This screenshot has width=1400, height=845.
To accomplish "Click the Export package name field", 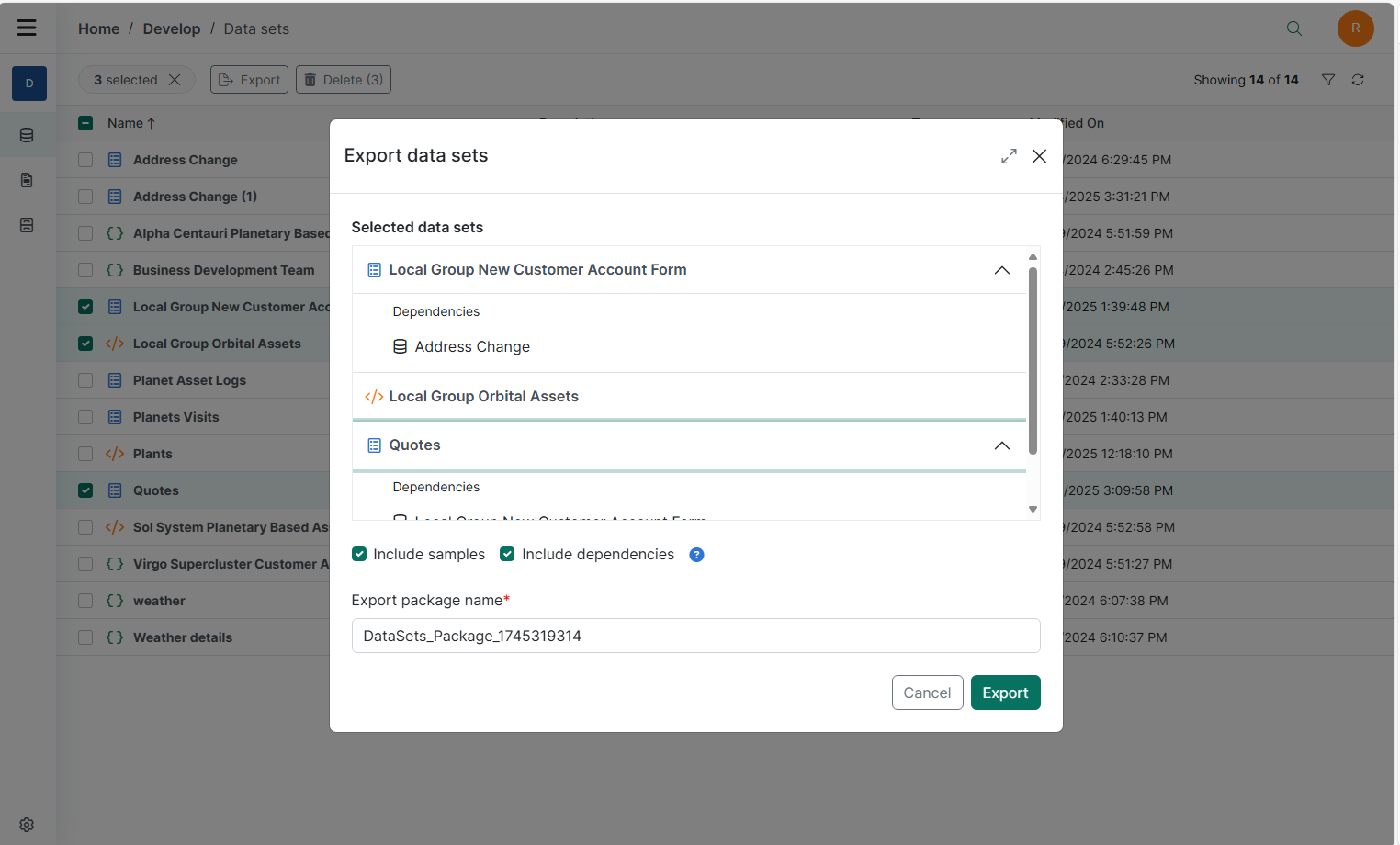I will (x=696, y=636).
